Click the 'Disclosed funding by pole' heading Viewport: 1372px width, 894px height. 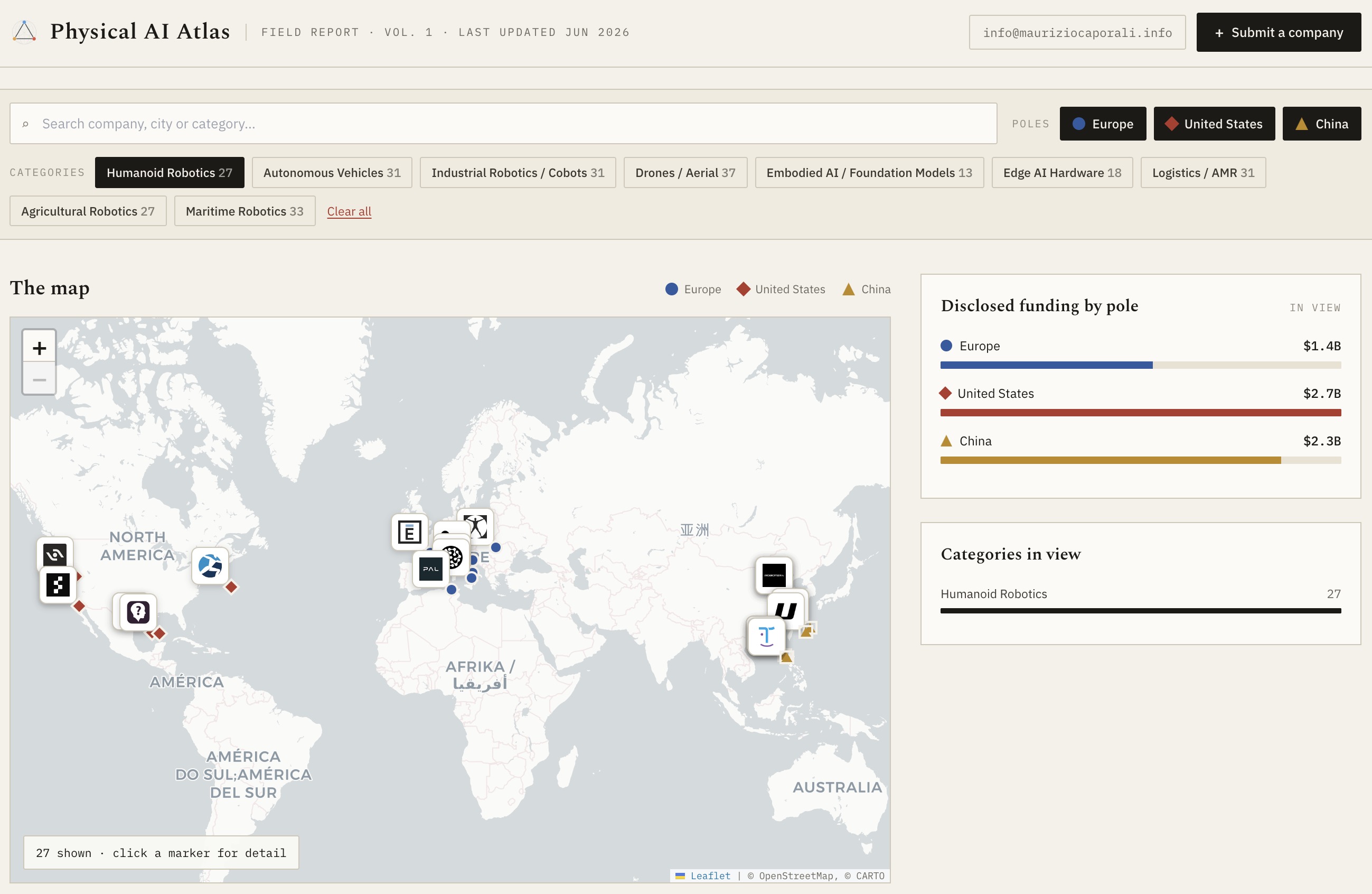tap(1039, 306)
